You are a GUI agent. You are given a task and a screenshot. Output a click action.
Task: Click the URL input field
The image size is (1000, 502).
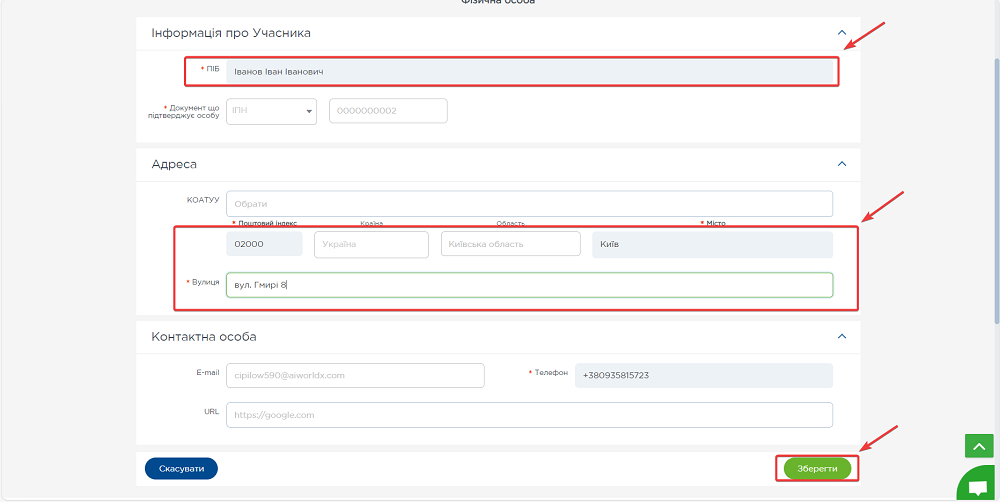pos(529,415)
